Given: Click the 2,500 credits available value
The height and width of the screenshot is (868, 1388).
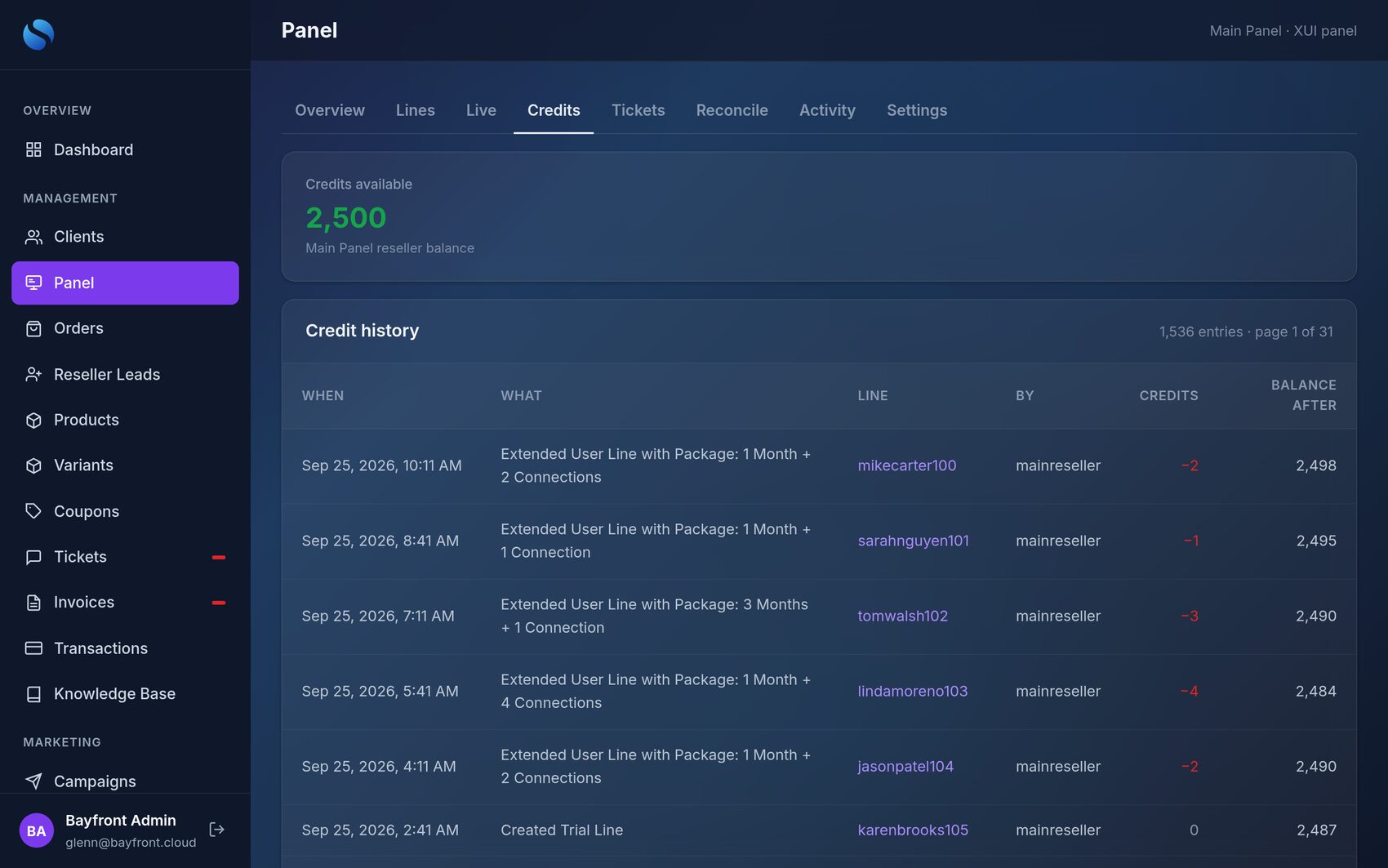Looking at the screenshot, I should coord(346,217).
